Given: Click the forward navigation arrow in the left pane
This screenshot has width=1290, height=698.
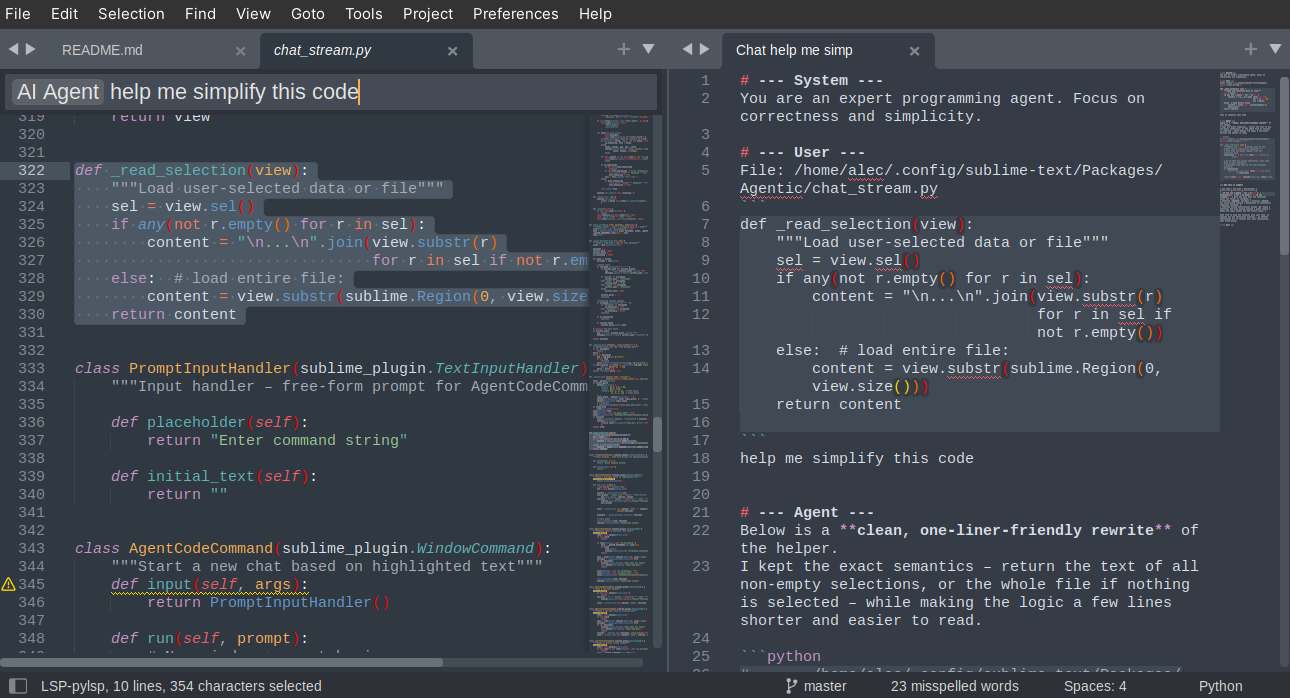Looking at the screenshot, I should click(30, 48).
